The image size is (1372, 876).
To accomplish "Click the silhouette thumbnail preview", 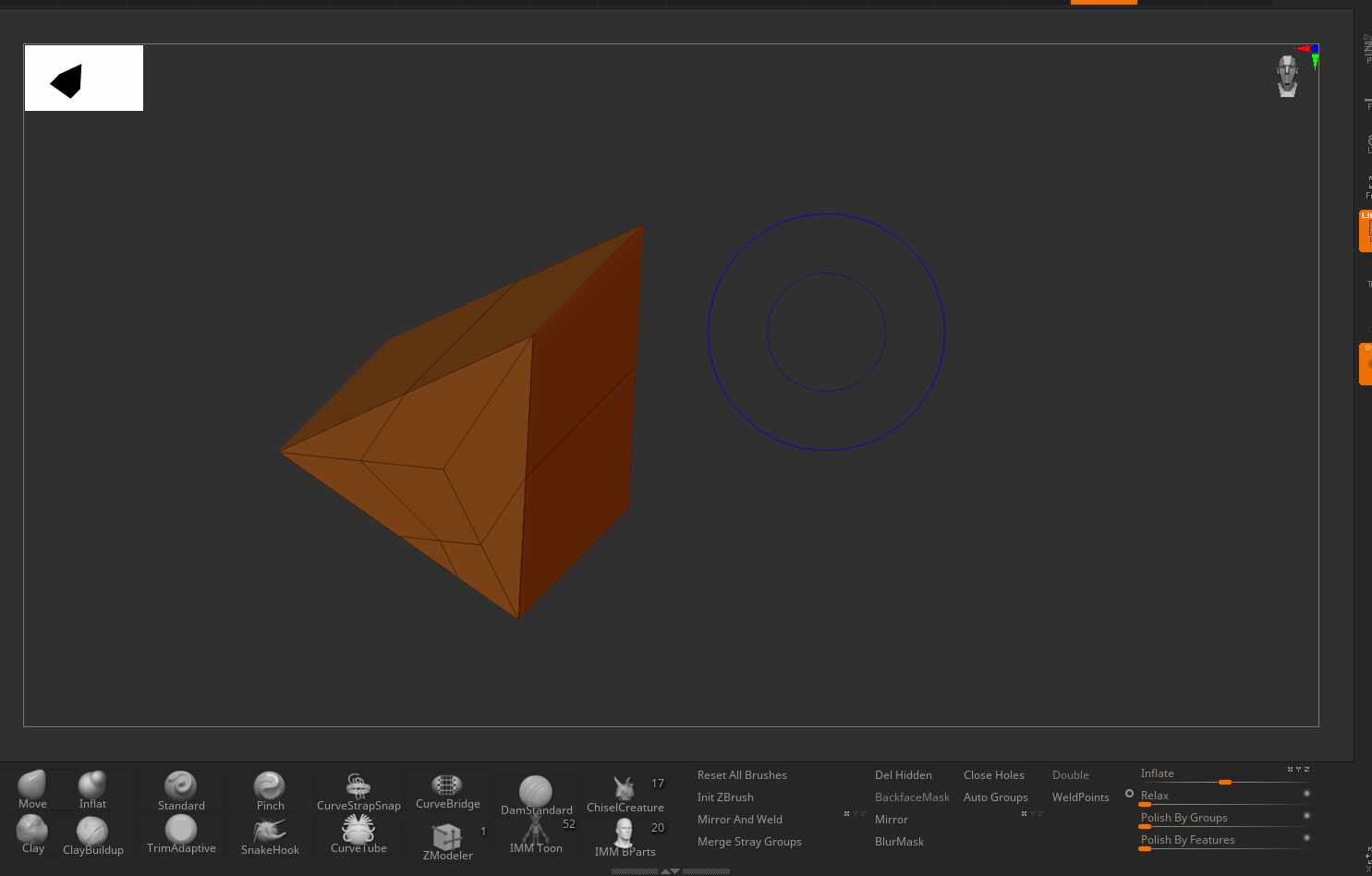I will point(84,79).
